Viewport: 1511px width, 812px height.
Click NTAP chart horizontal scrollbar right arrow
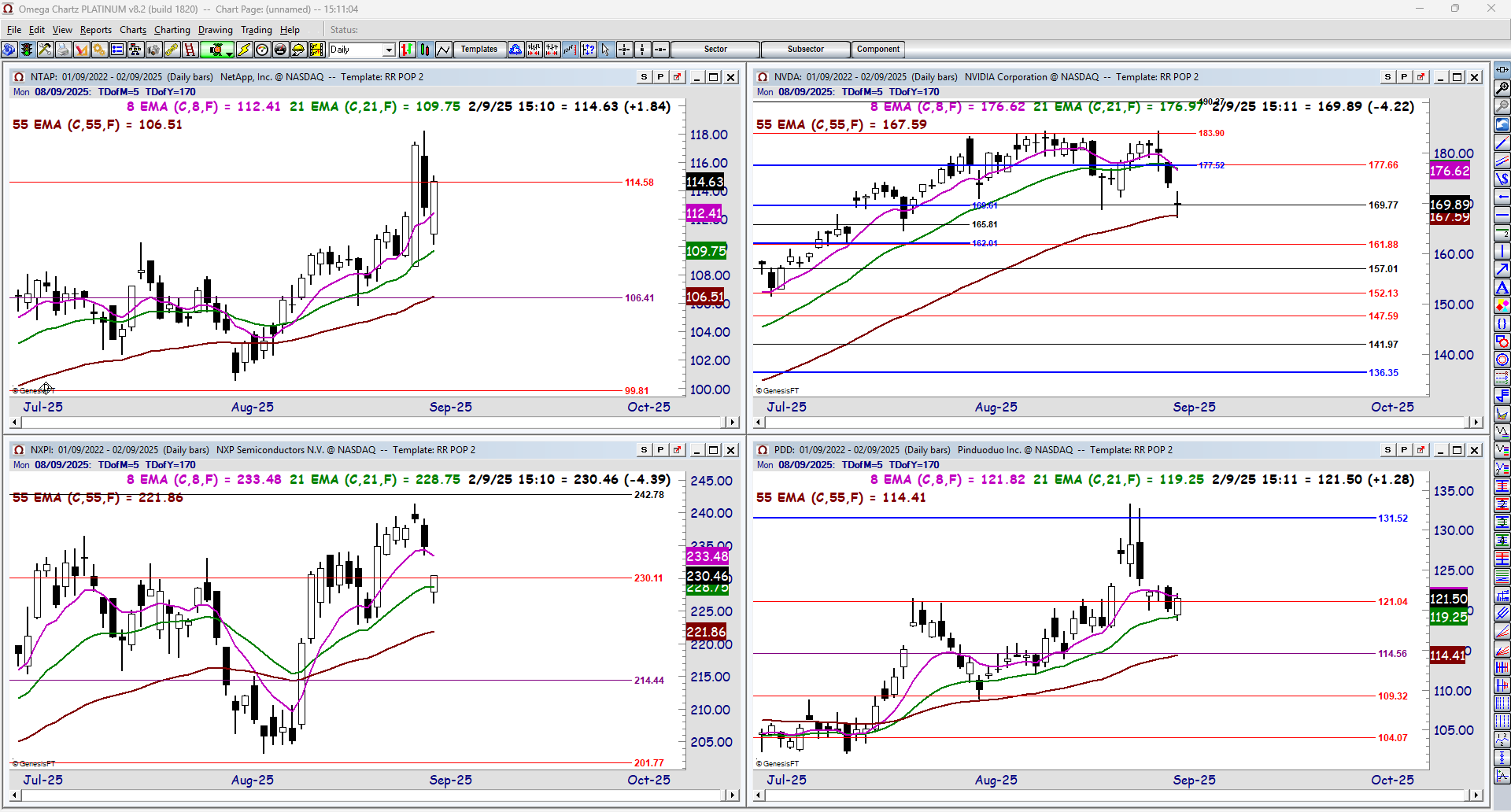(732, 423)
